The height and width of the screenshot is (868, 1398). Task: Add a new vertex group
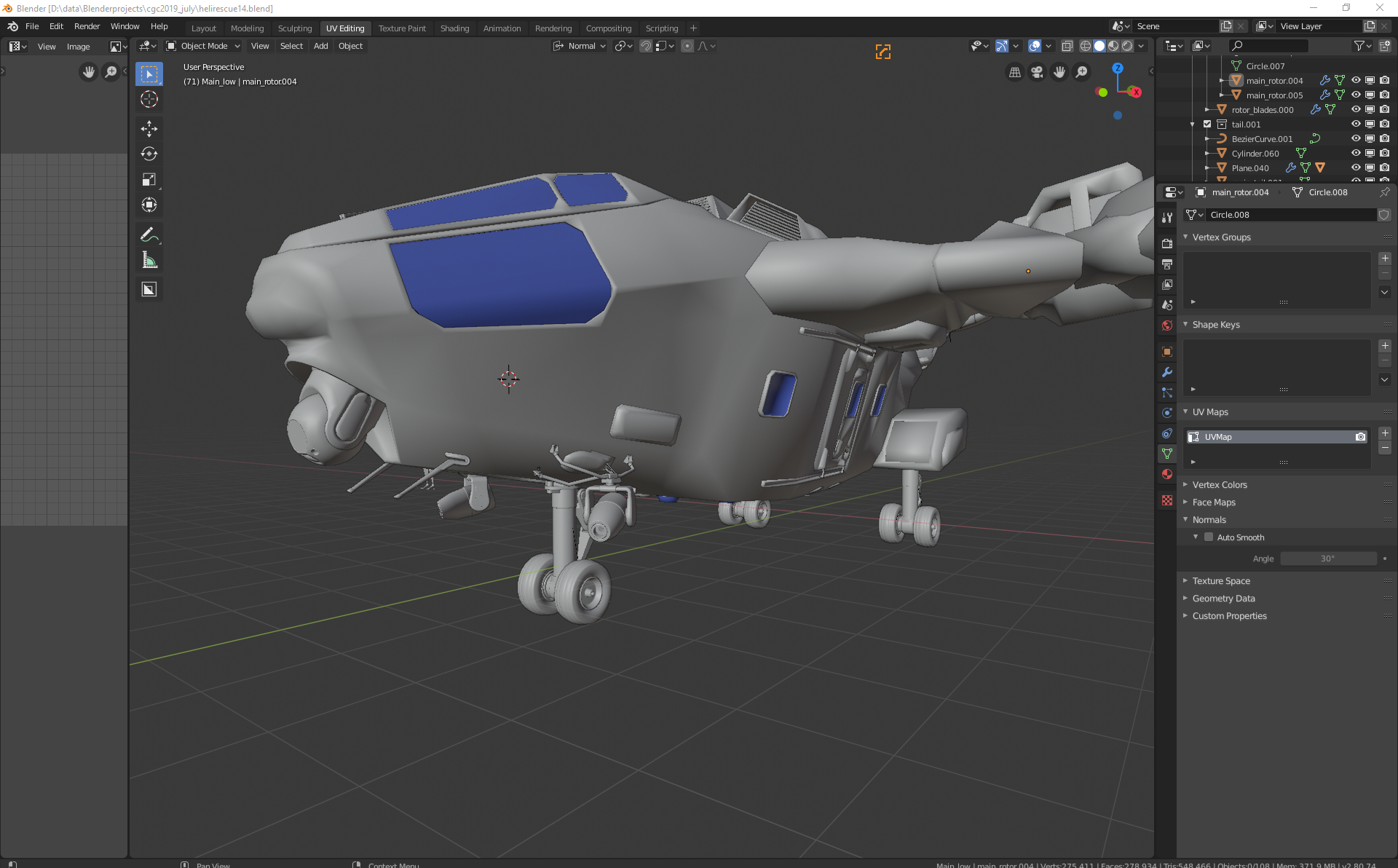pyautogui.click(x=1385, y=259)
